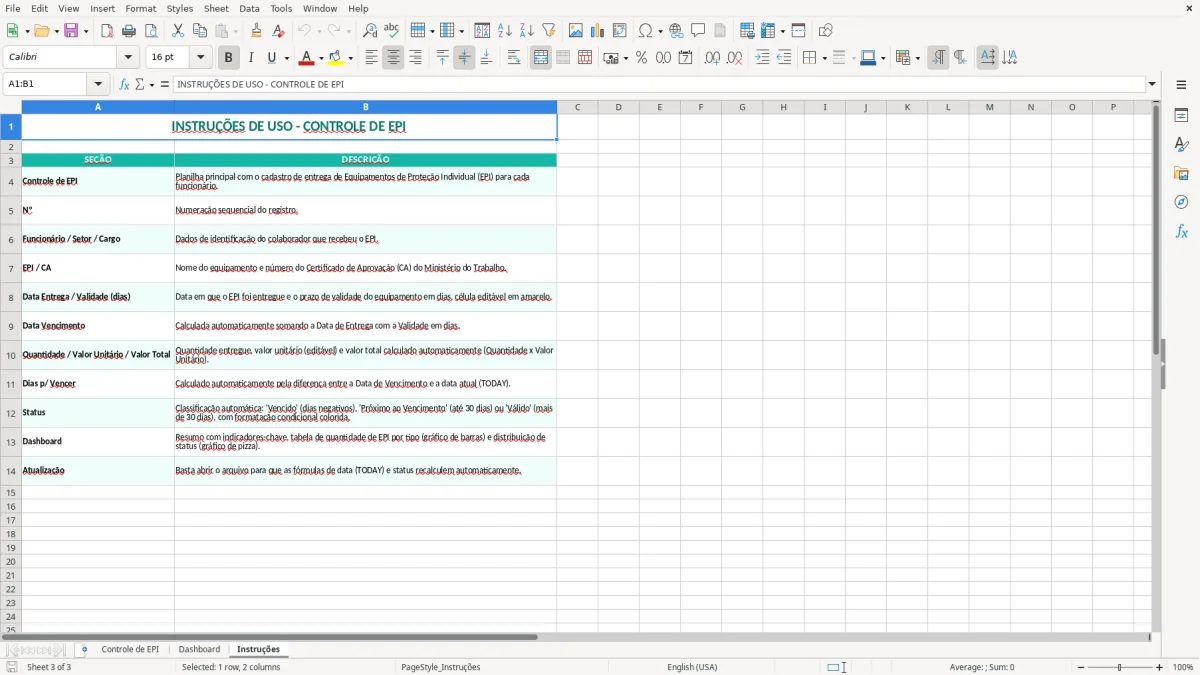1200x675 pixels.
Task: Insert an image
Action: click(x=576, y=31)
